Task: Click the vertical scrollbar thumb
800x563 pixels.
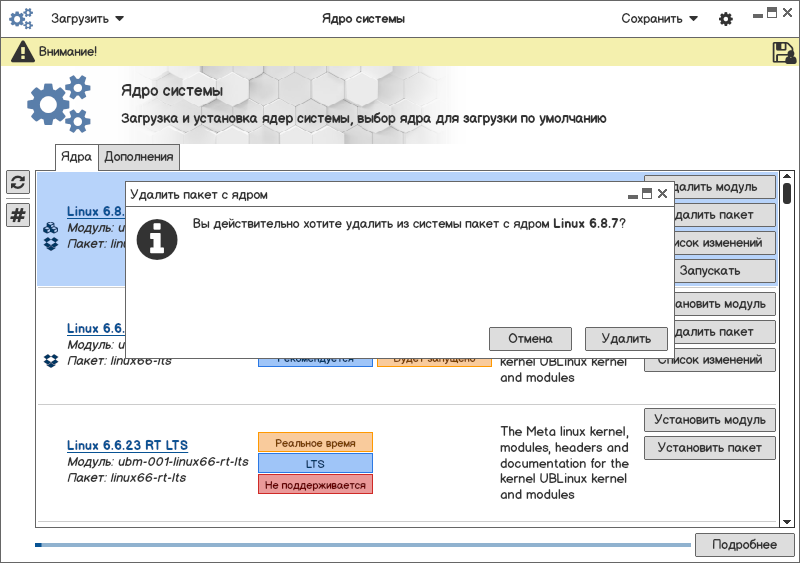Action: pyautogui.click(x=787, y=193)
